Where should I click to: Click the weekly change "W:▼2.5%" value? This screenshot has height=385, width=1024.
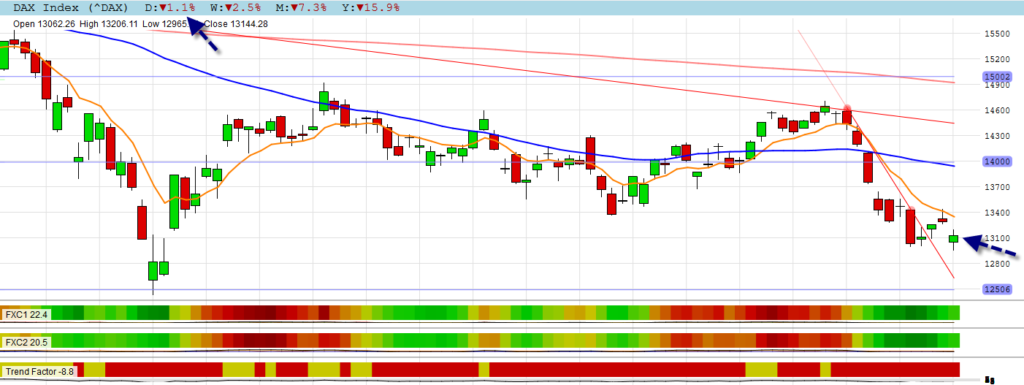[236, 8]
